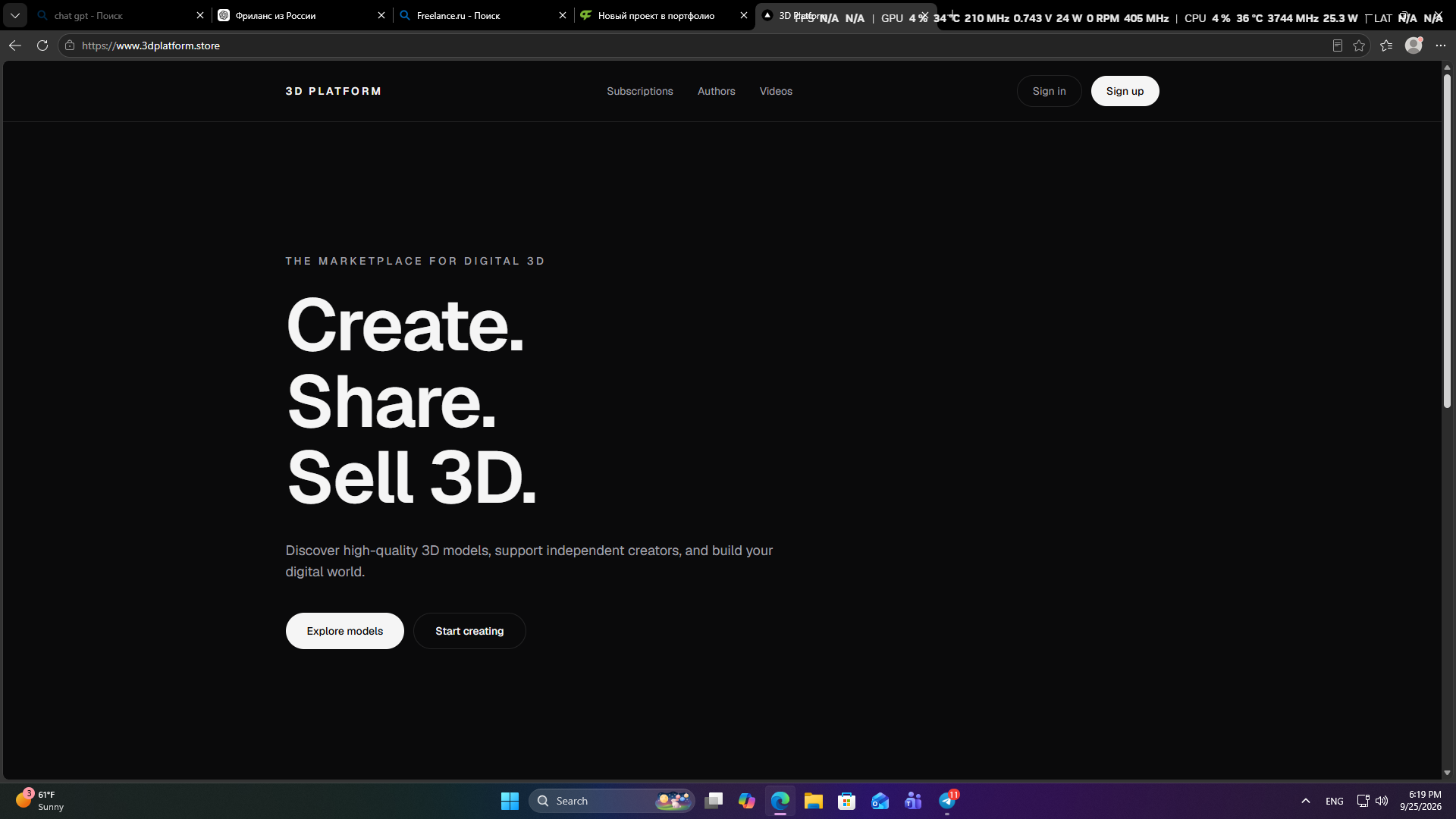The image size is (1456, 819).
Task: Open the immersive reader icon
Action: 1338,45
